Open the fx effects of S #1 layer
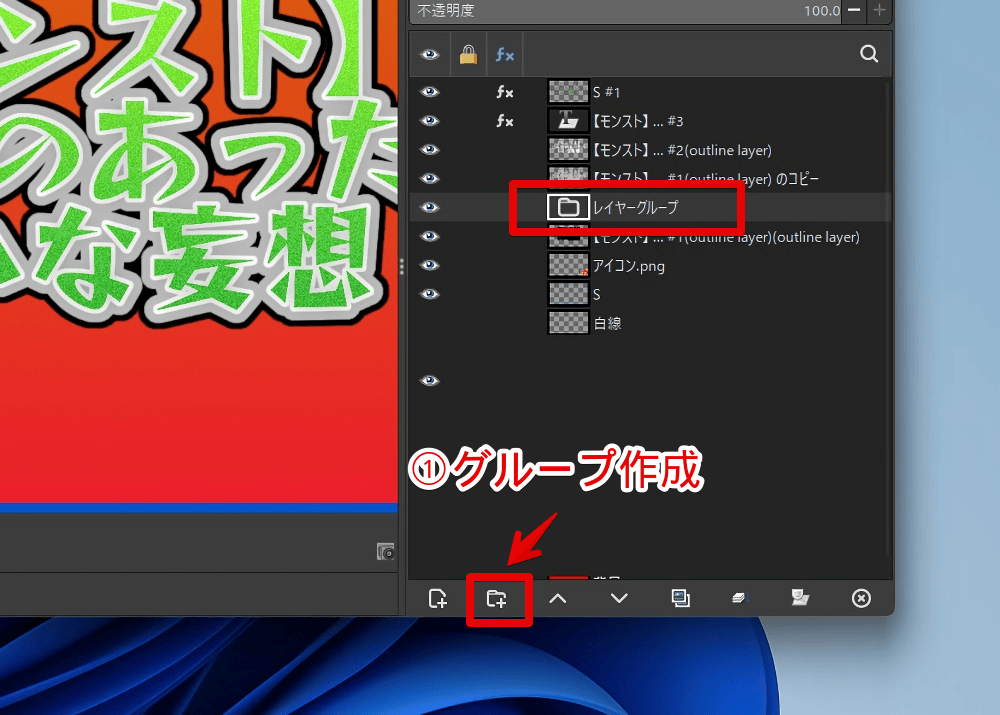The image size is (1000, 715). tap(505, 92)
